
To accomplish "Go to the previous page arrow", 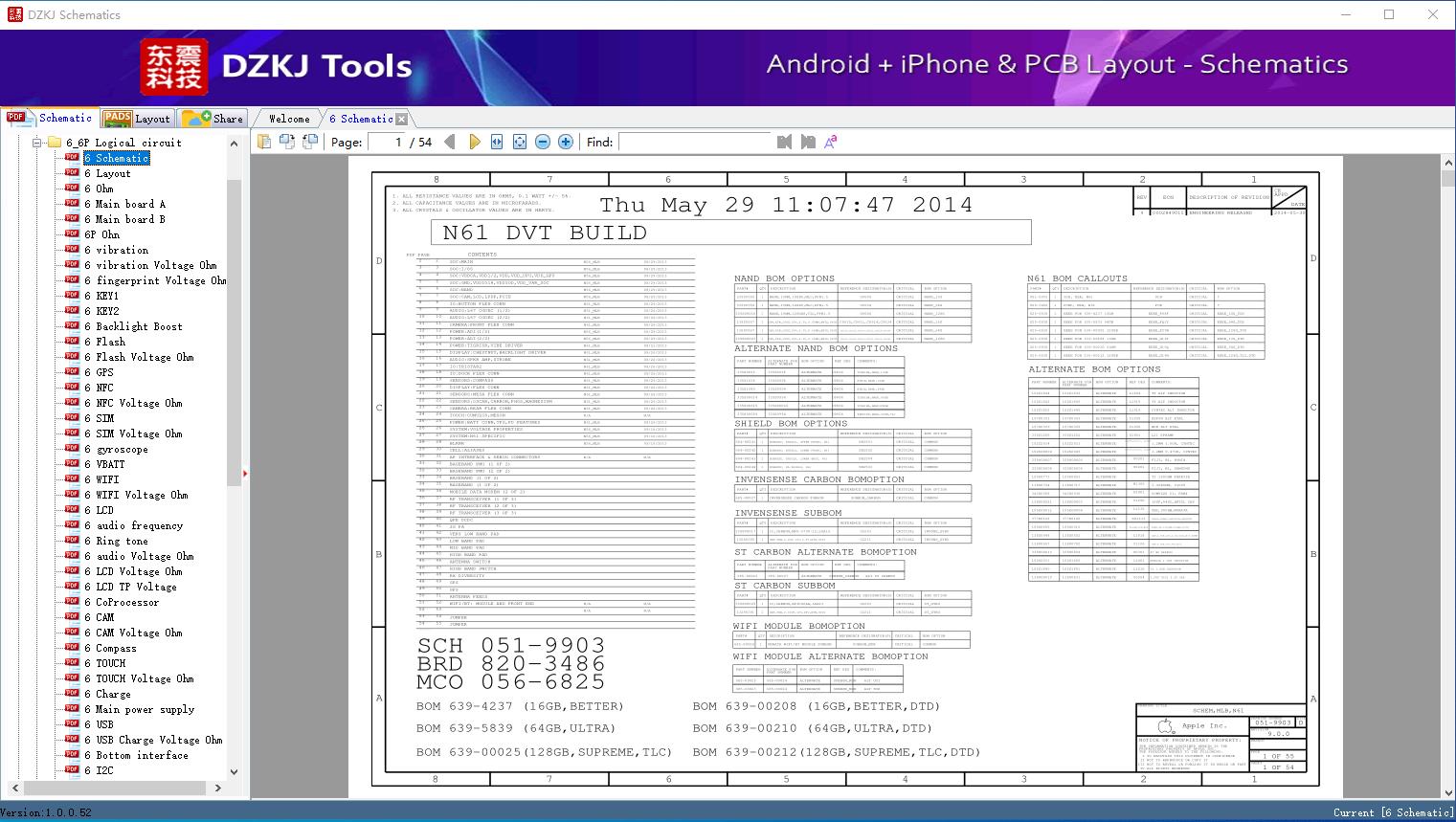I will pos(450,142).
